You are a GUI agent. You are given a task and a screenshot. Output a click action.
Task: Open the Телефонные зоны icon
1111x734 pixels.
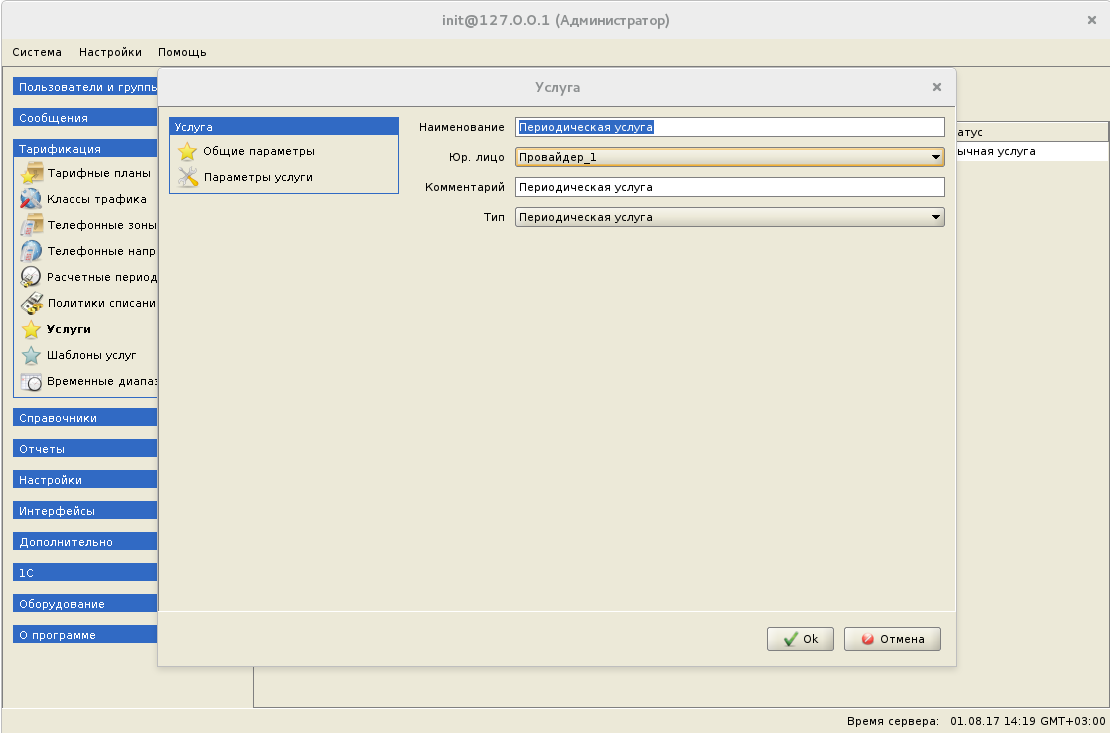pos(31,225)
